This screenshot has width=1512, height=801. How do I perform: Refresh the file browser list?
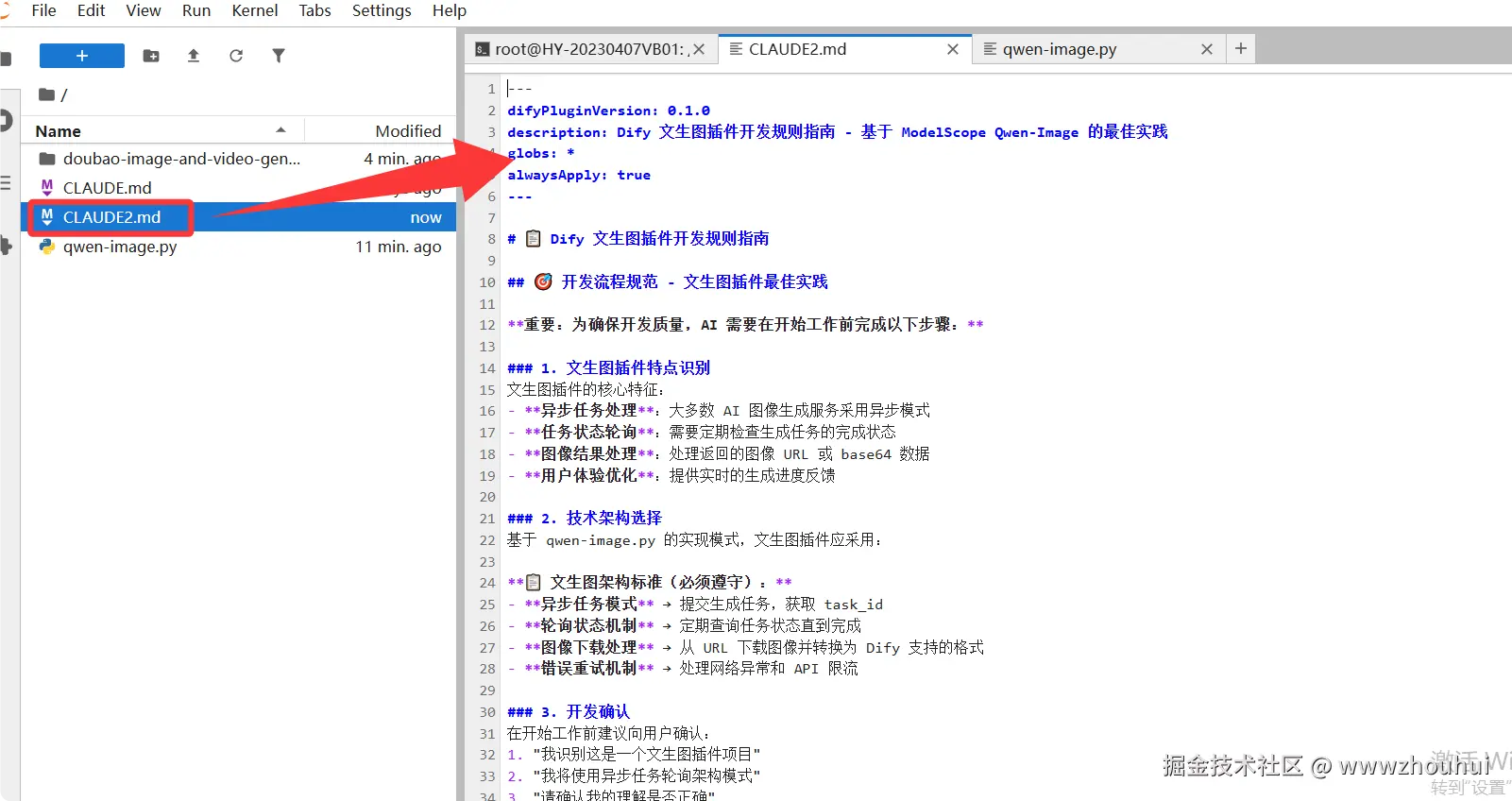click(236, 56)
